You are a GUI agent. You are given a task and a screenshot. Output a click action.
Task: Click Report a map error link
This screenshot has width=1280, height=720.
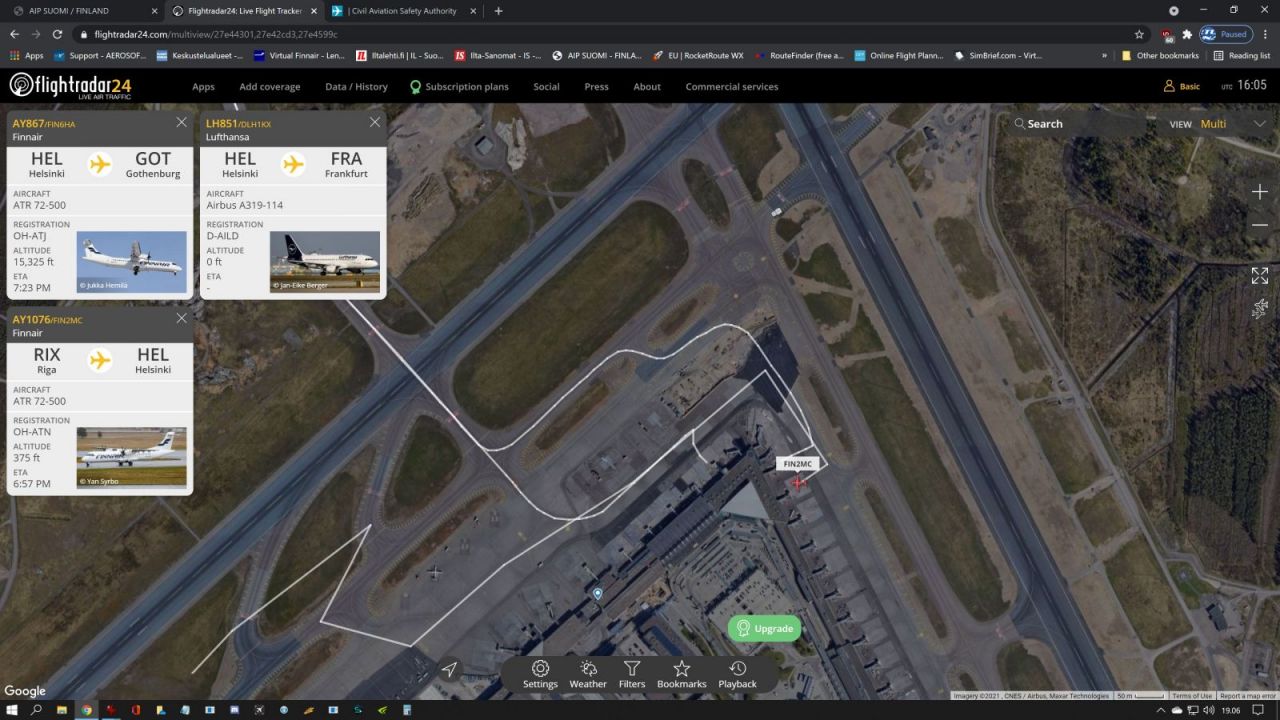[x=1247, y=696]
